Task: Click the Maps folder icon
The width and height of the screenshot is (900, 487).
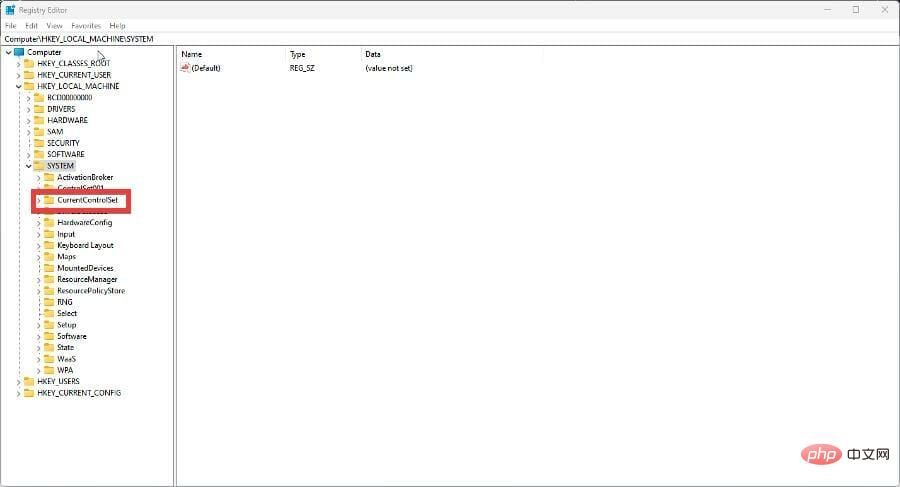Action: point(49,257)
